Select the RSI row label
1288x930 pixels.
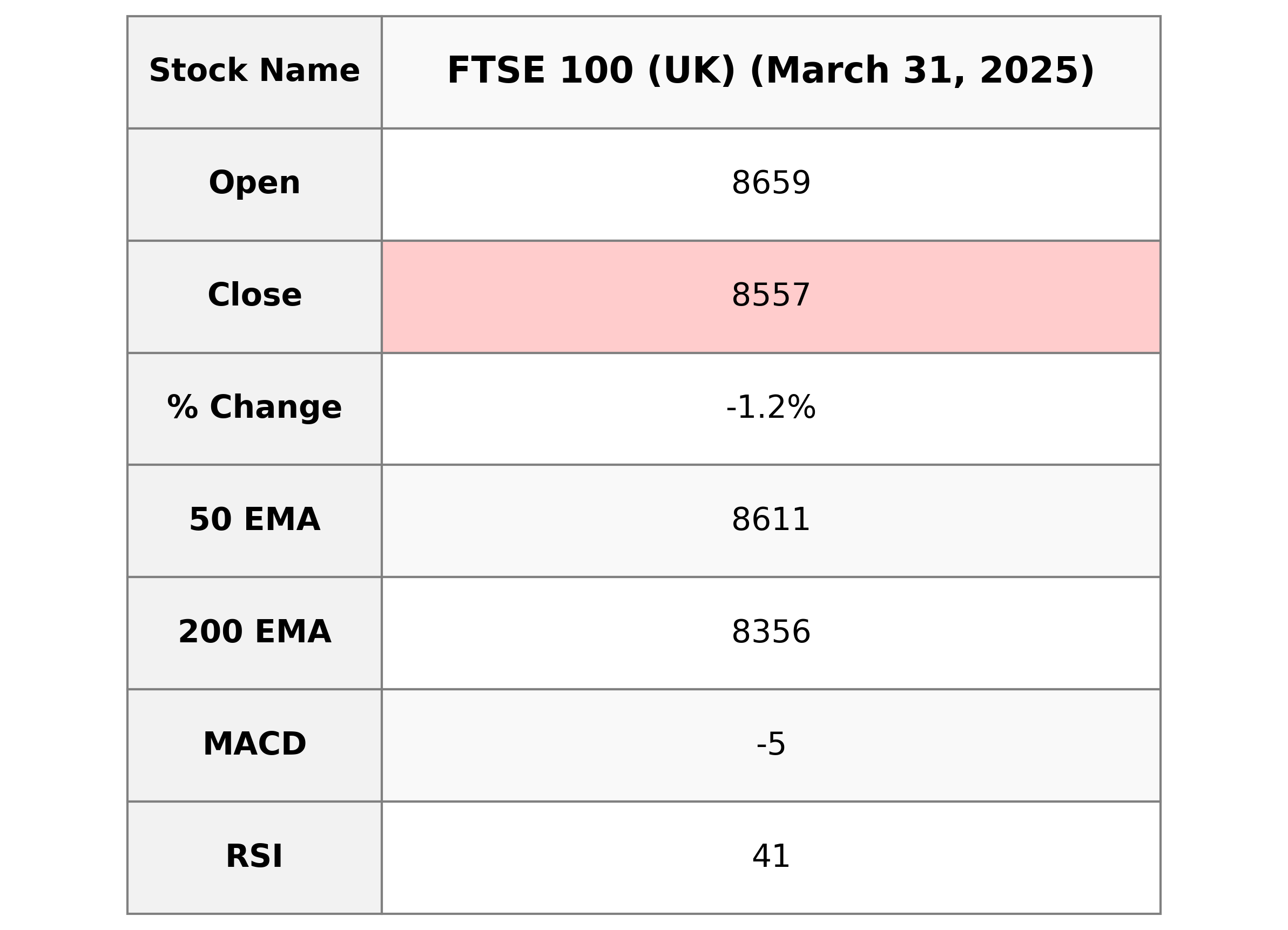point(254,857)
